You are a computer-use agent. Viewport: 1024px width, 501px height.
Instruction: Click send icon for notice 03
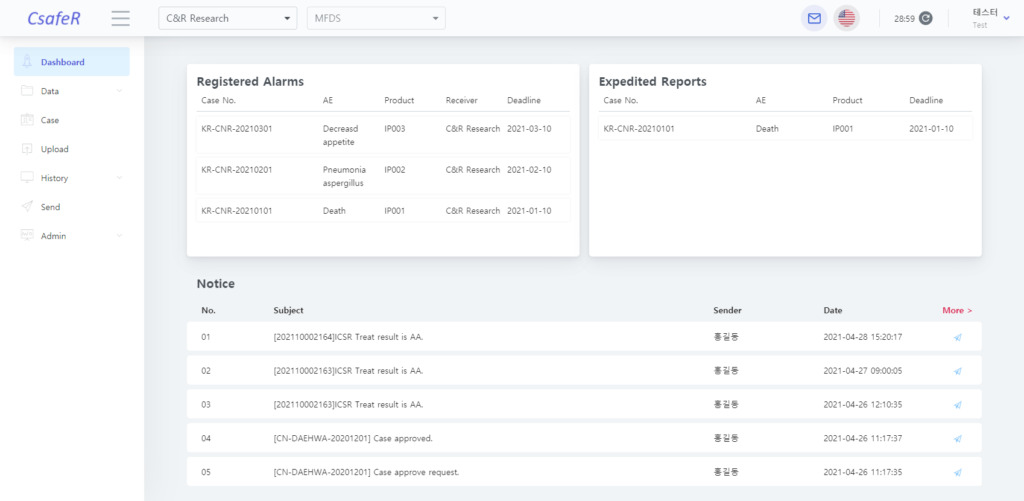click(x=957, y=405)
